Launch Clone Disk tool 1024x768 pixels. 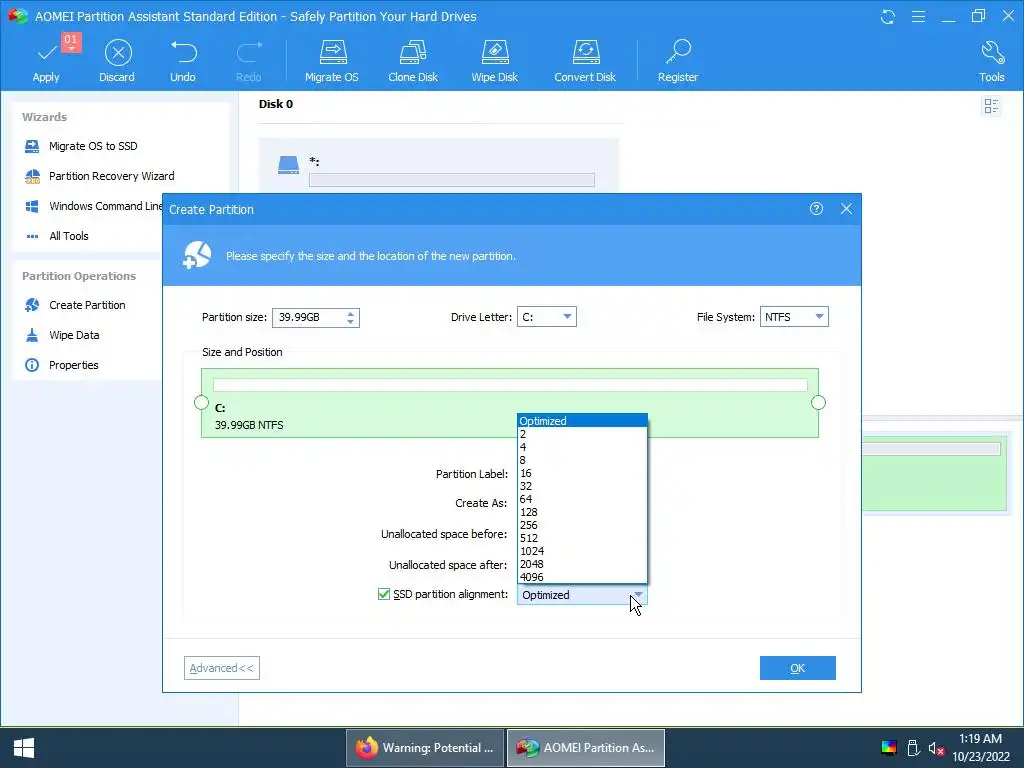click(x=413, y=60)
